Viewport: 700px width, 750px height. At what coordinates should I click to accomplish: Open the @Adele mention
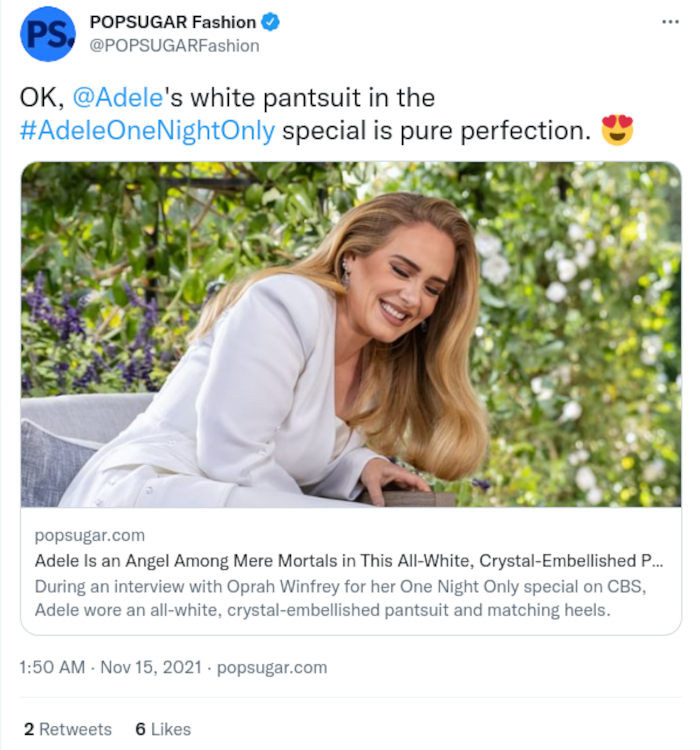click(x=114, y=98)
